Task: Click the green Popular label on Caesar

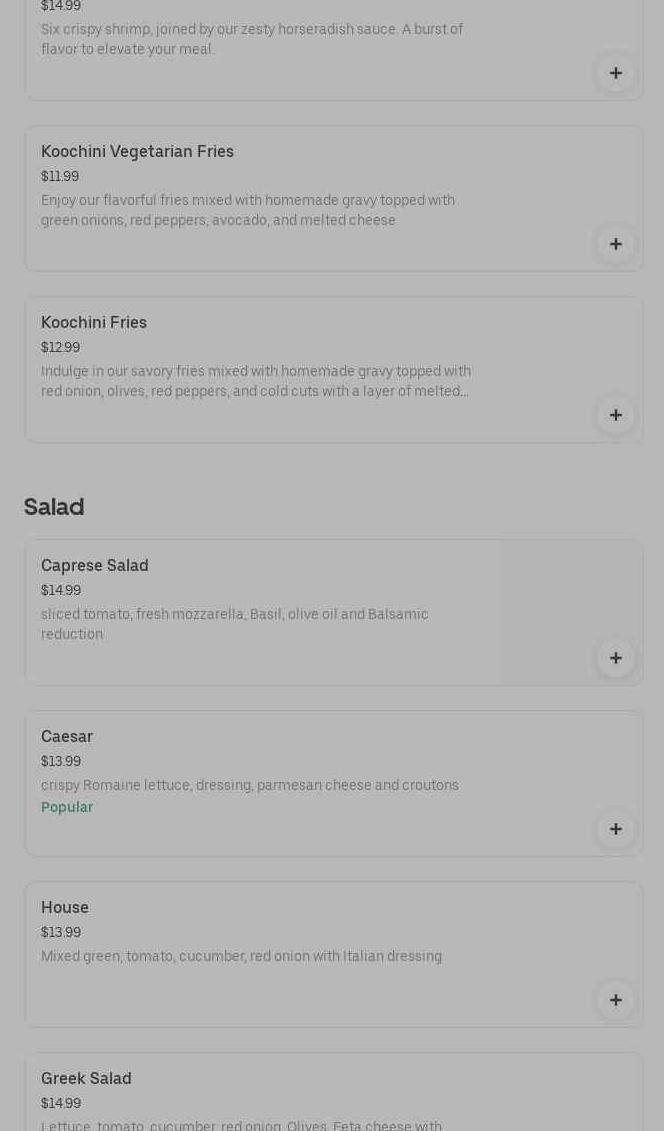Action: 67,807
